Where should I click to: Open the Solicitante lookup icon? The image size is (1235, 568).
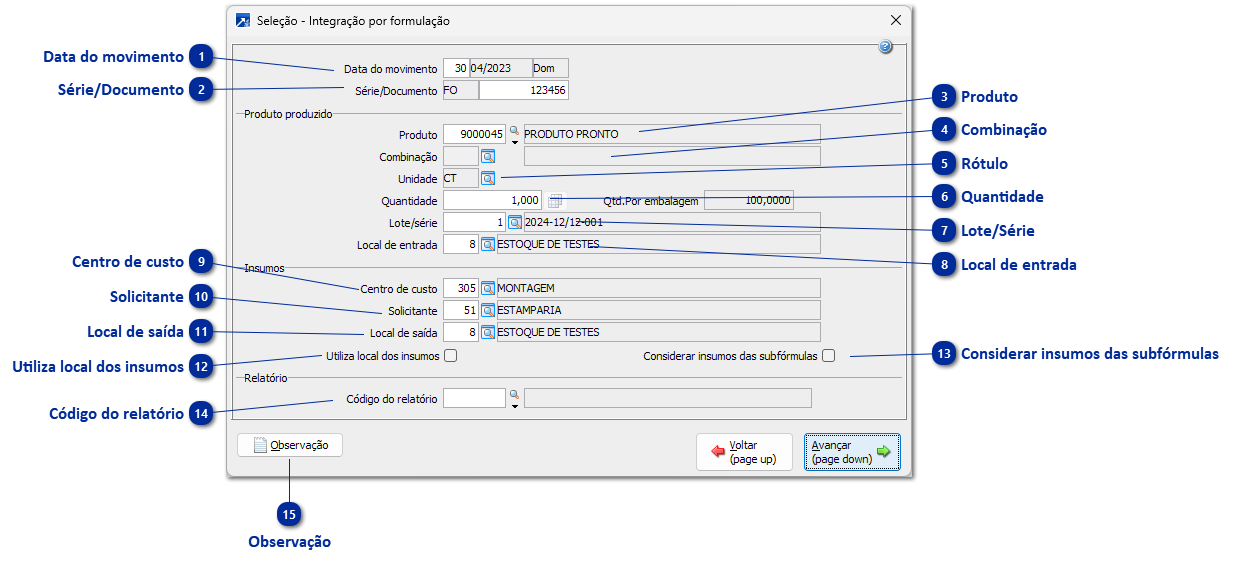pyautogui.click(x=488, y=310)
